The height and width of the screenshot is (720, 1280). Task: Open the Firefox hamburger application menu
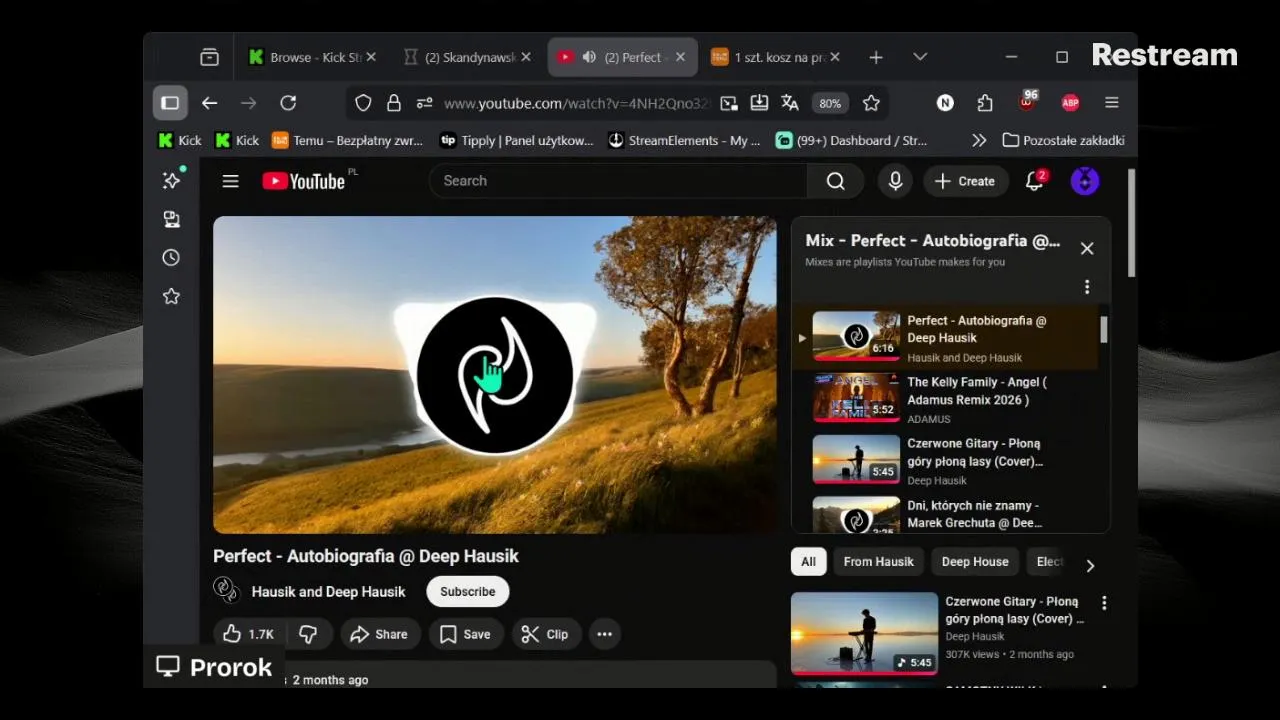point(1111,103)
